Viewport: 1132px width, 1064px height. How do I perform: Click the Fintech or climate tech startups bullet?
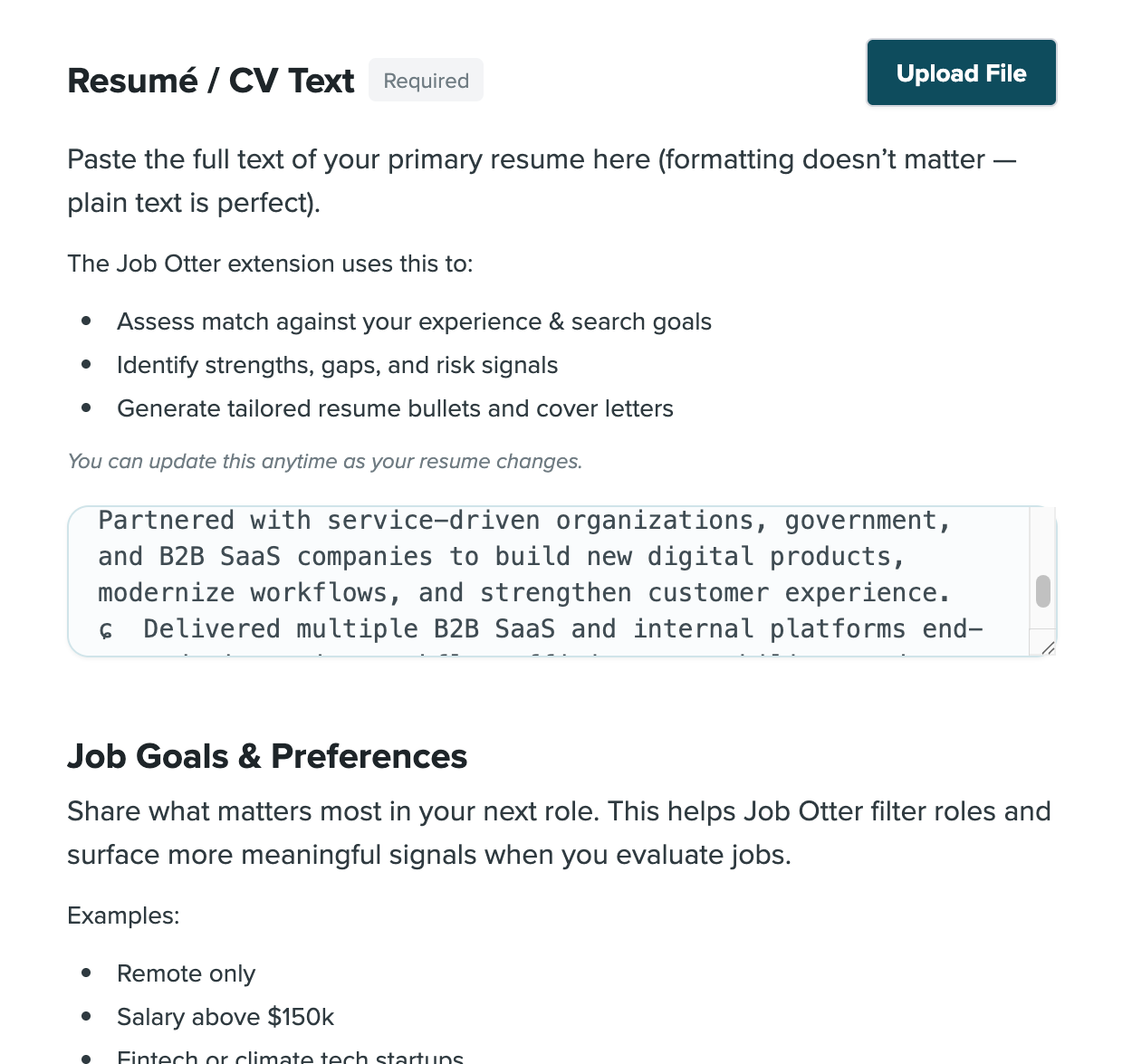coord(290,1057)
